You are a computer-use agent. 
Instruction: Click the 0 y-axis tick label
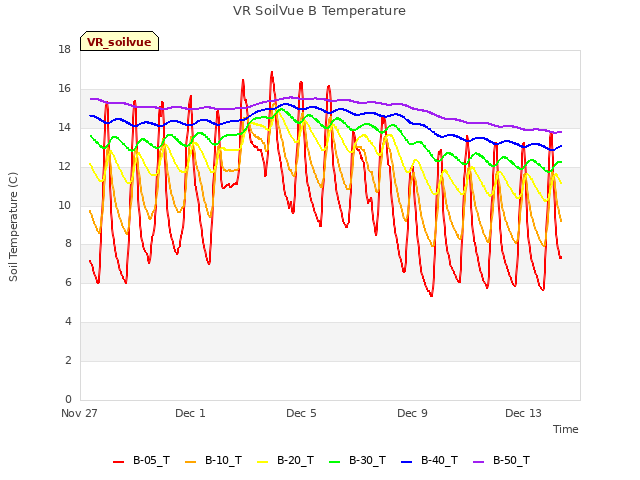(x=68, y=399)
